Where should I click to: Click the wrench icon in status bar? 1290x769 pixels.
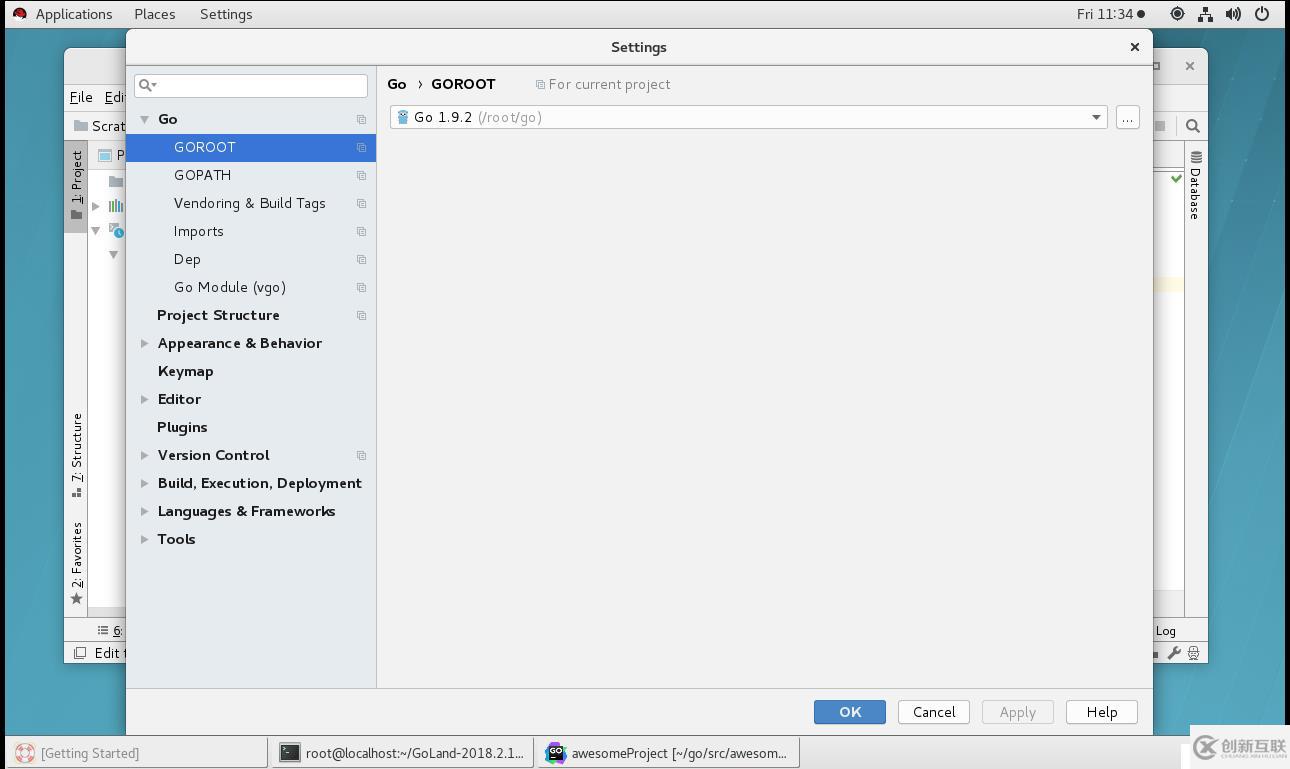pos(1175,653)
